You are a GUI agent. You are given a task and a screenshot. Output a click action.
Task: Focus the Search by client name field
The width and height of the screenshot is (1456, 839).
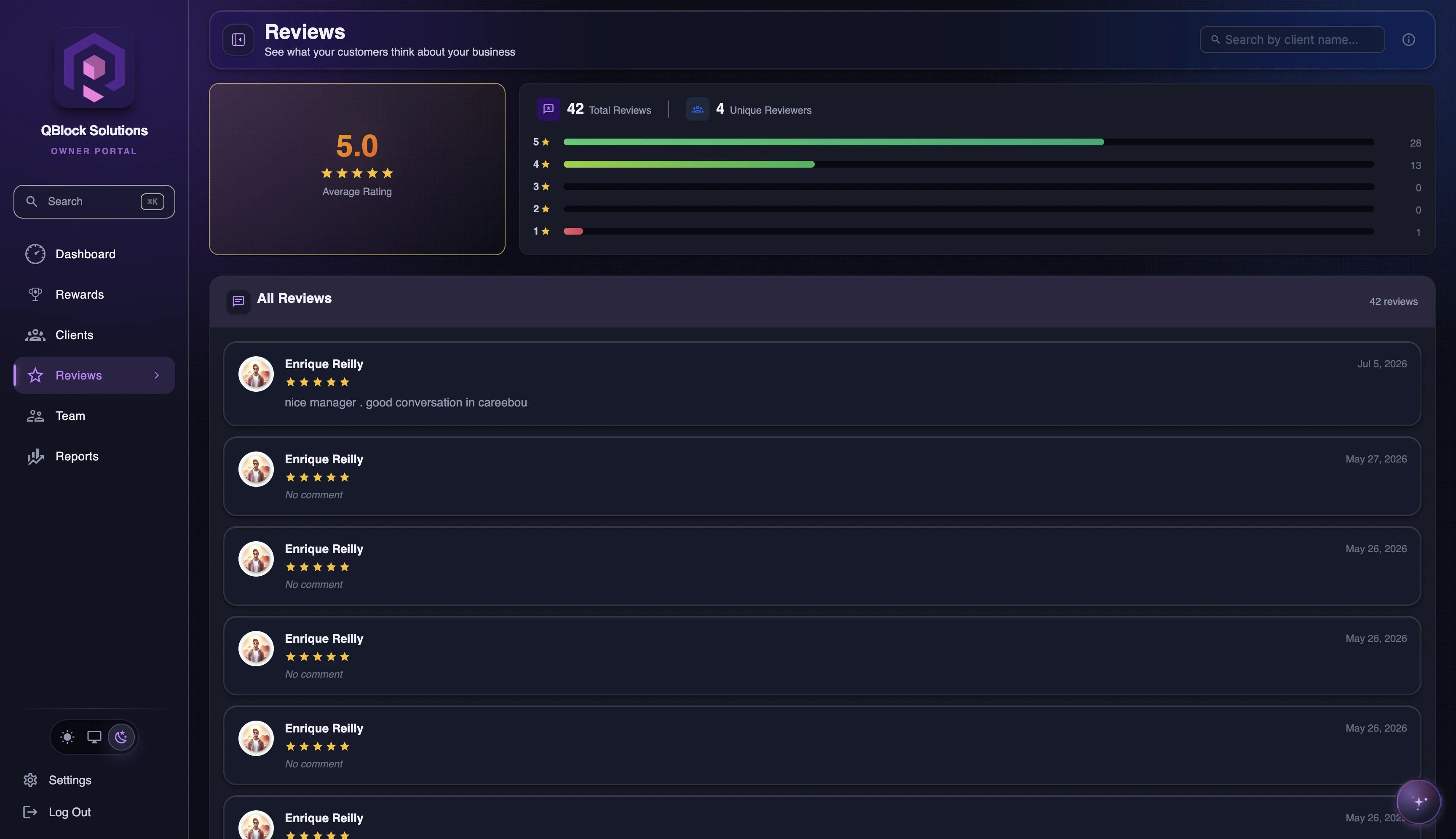[1292, 40]
